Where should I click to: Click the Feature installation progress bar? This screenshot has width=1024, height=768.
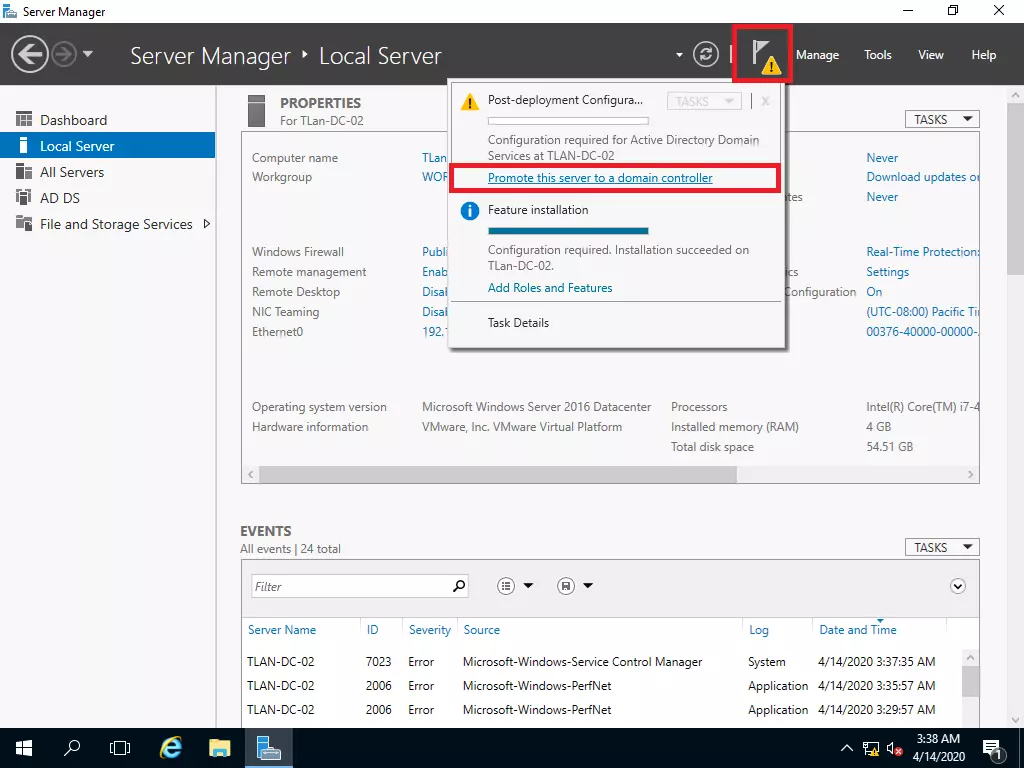pos(568,231)
